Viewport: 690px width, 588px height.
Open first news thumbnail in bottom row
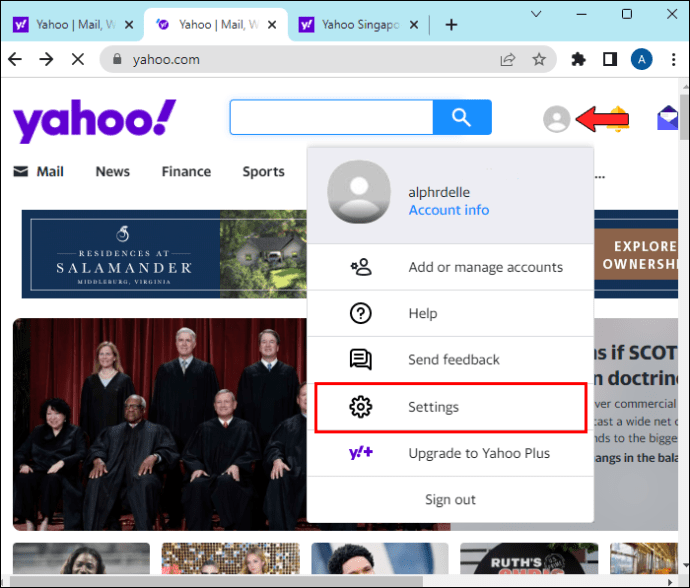coord(81,558)
